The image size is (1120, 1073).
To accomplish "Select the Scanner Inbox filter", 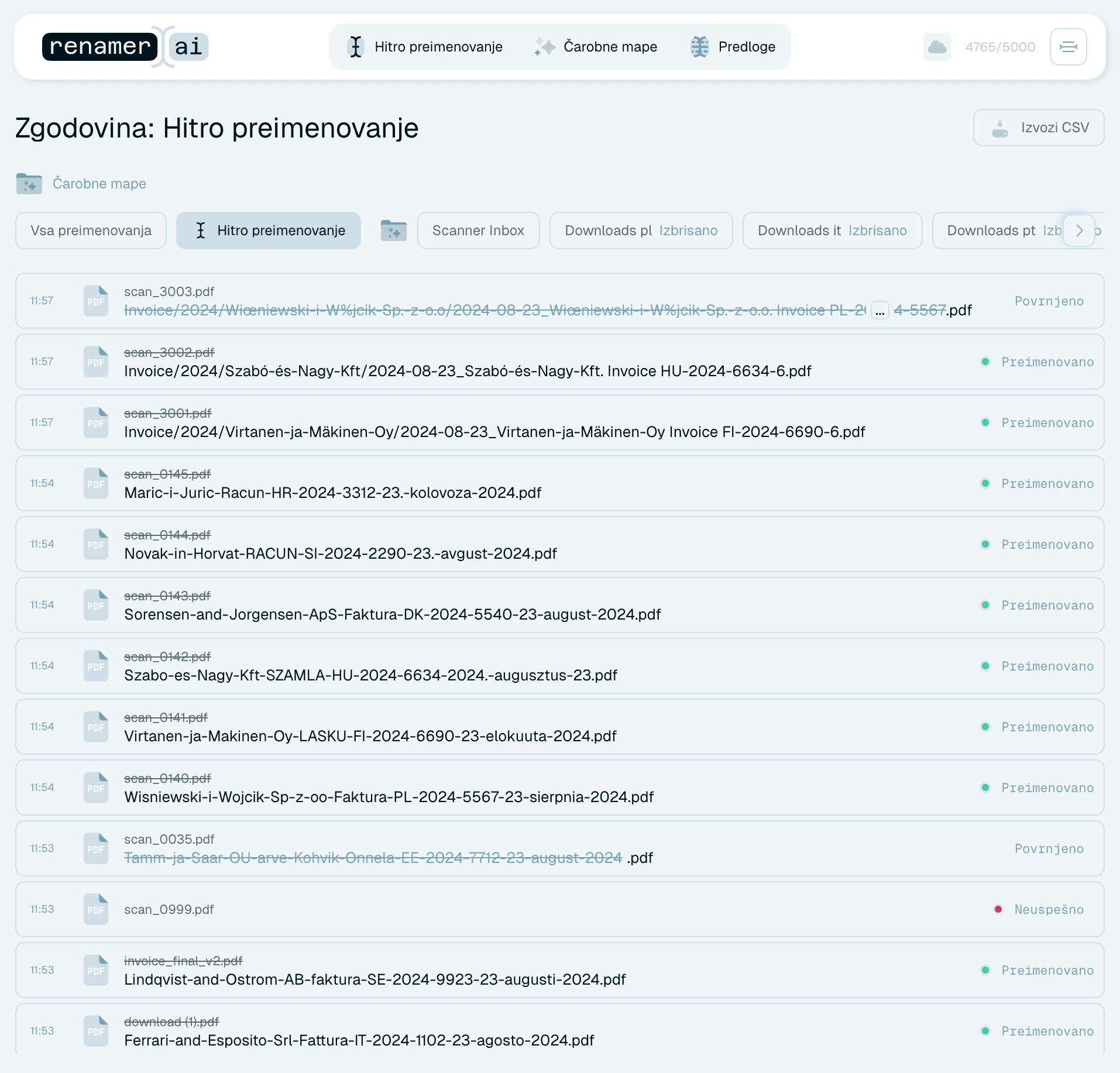I will 478,231.
